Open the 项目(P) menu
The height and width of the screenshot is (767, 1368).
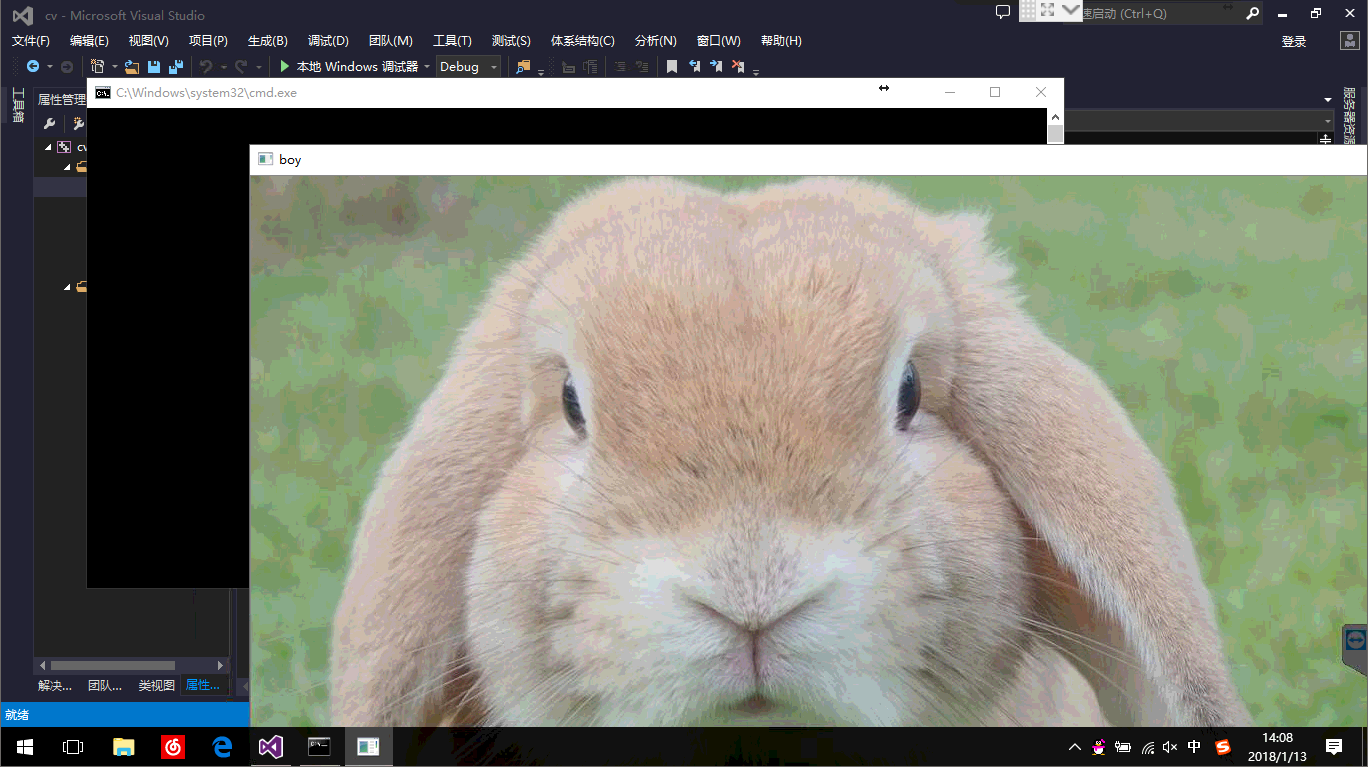point(208,41)
